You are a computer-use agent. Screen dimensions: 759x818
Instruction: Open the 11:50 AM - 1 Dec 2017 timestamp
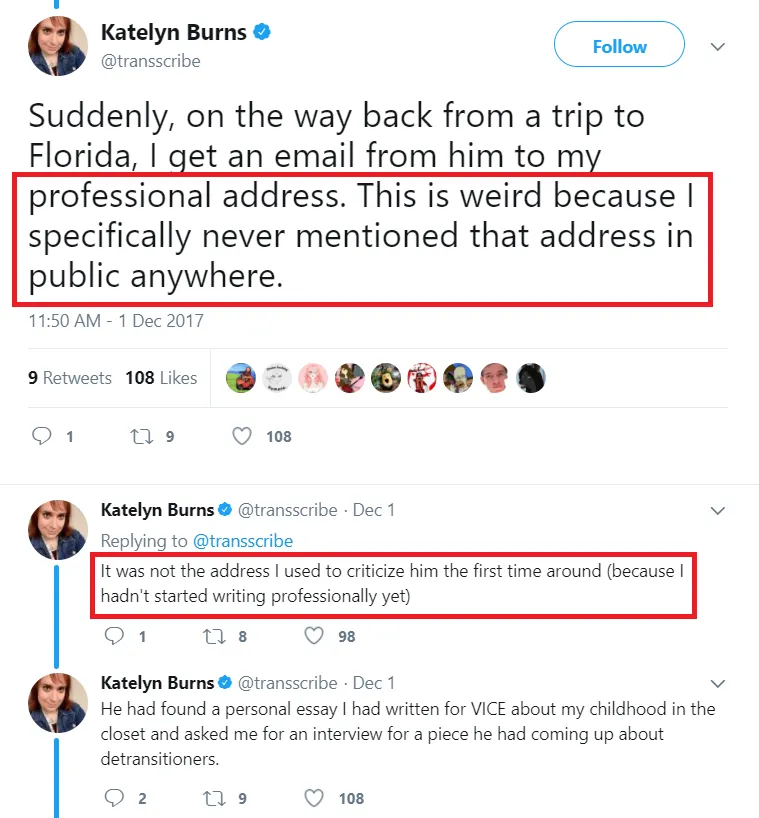point(116,321)
